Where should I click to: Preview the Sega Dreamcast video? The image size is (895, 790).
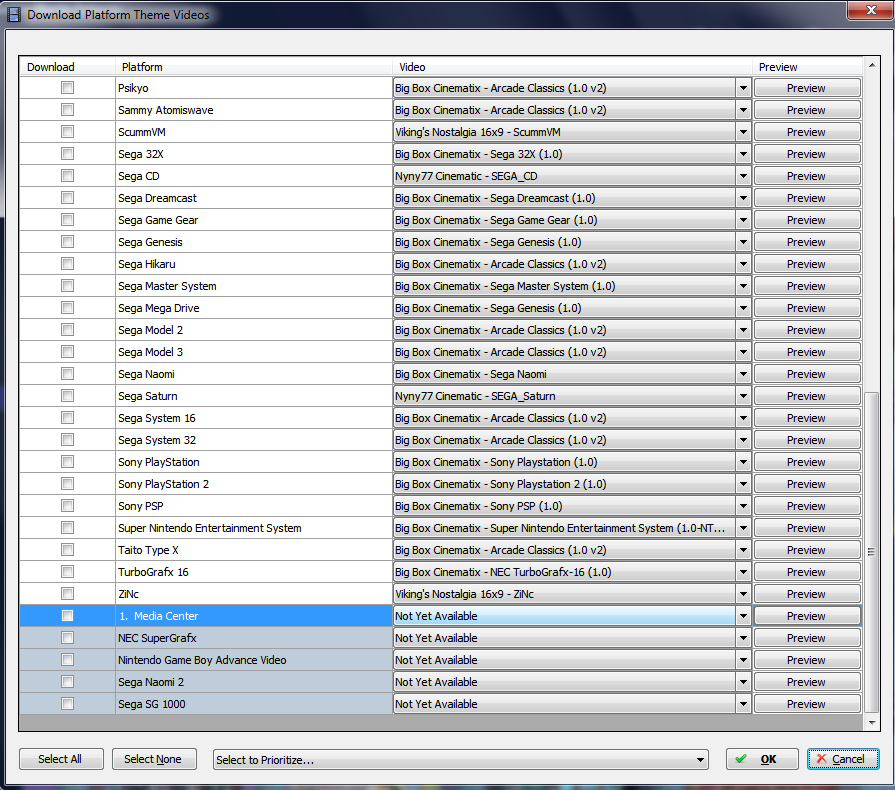click(x=807, y=198)
